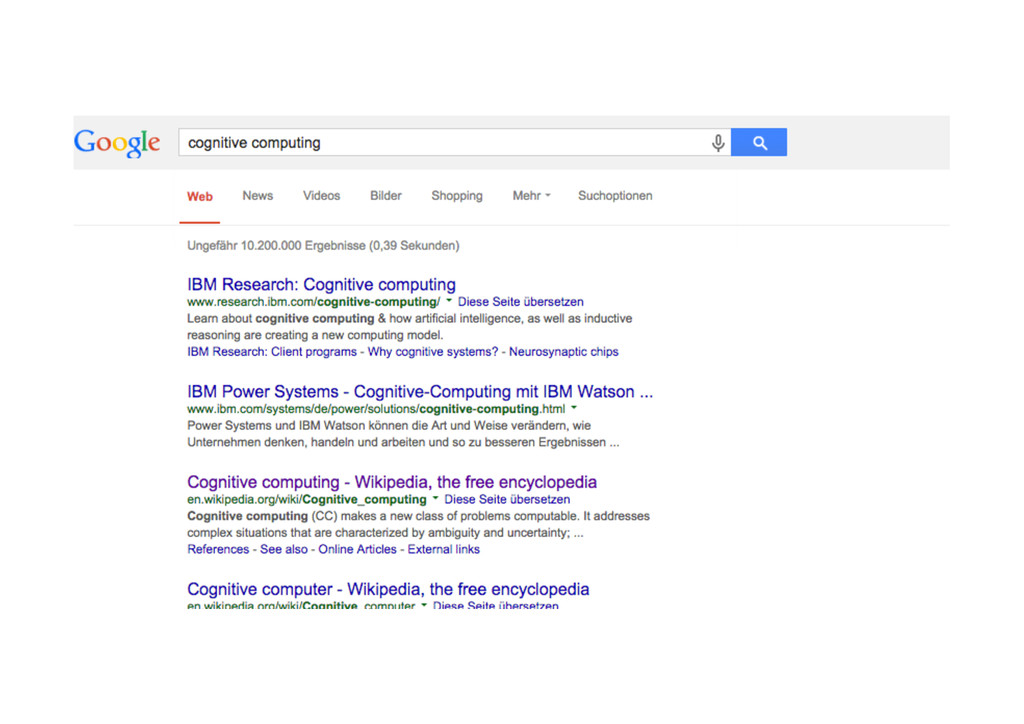Click into the cognitive computing search field
Image resolution: width=1024 pixels, height=724 pixels.
pyautogui.click(x=440, y=143)
